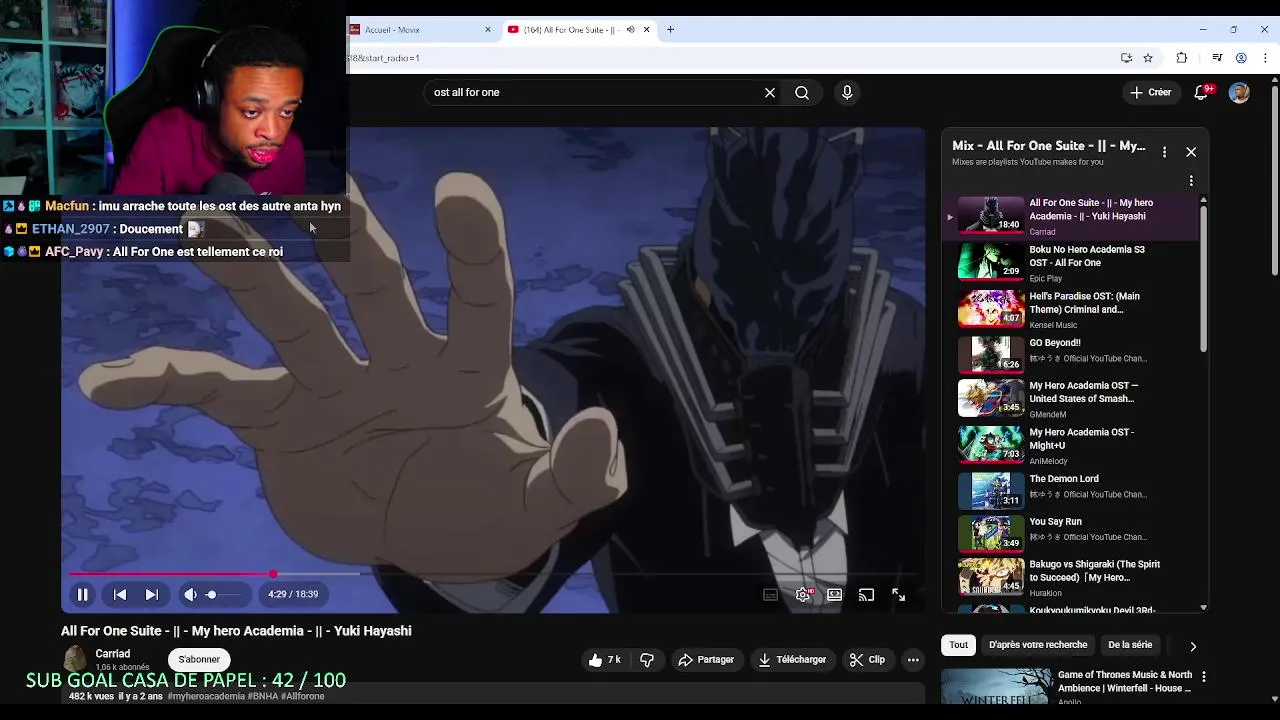This screenshot has width=1280, height=720.
Task: Run search with the magnifier icon
Action: 802,92
